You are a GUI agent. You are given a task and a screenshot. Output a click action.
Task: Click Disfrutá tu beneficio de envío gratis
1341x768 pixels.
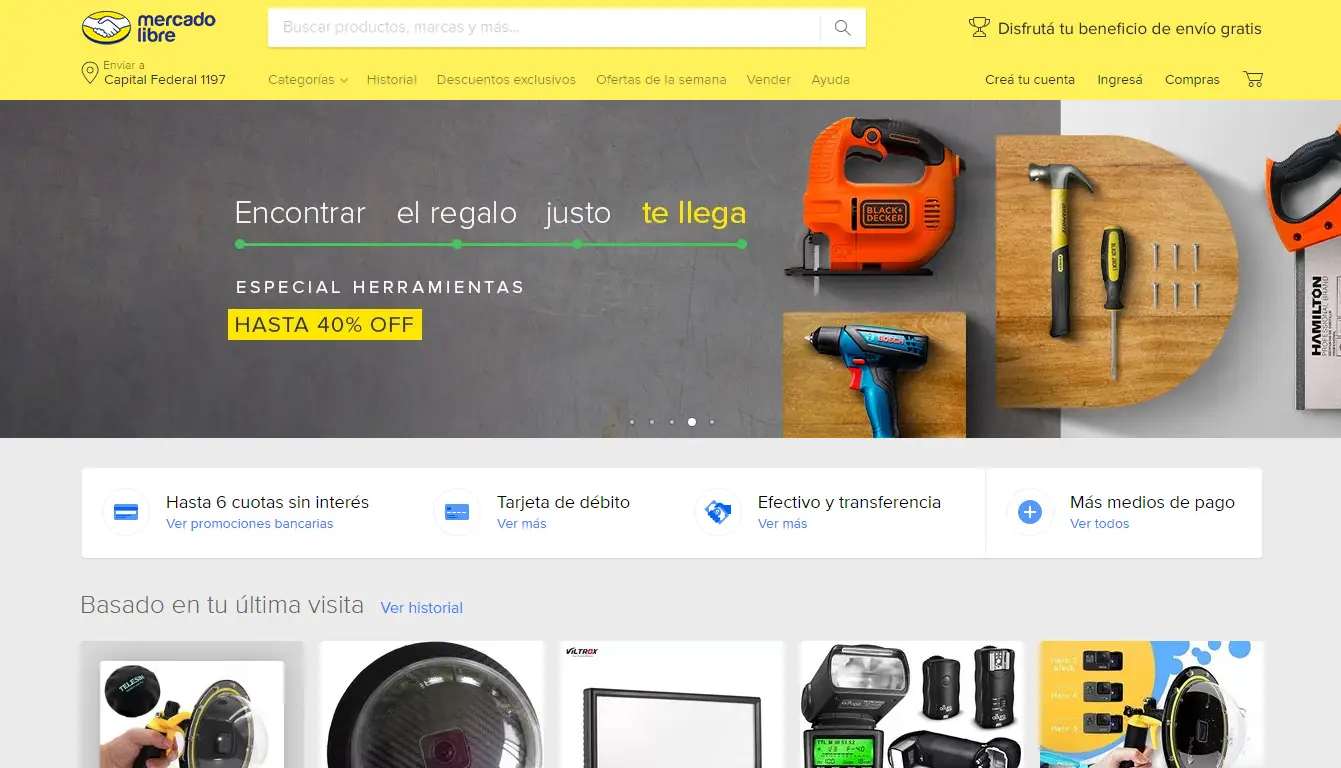coord(1129,29)
